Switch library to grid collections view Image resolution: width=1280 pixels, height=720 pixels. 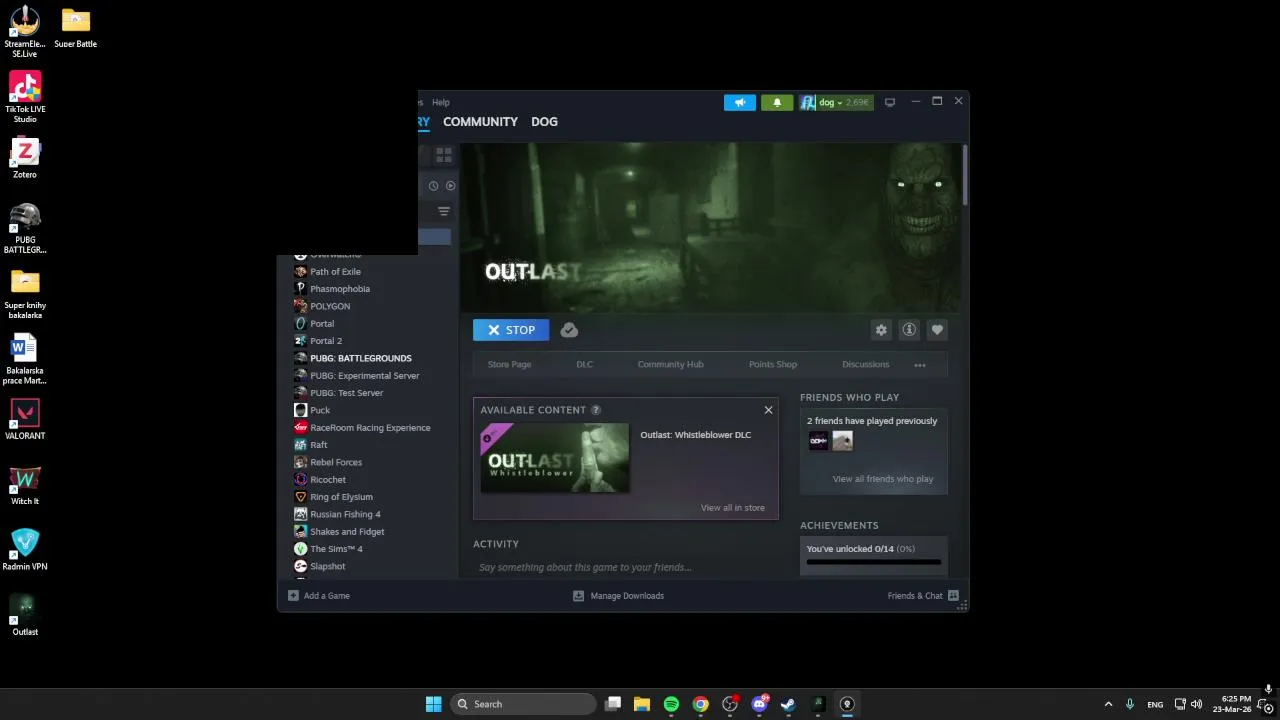point(444,155)
